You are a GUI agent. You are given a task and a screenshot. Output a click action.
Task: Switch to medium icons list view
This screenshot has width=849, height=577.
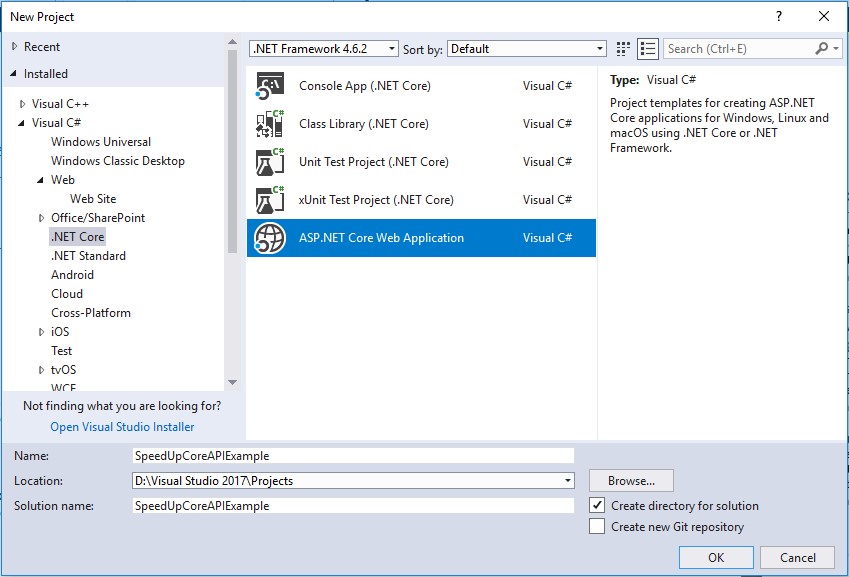(648, 49)
